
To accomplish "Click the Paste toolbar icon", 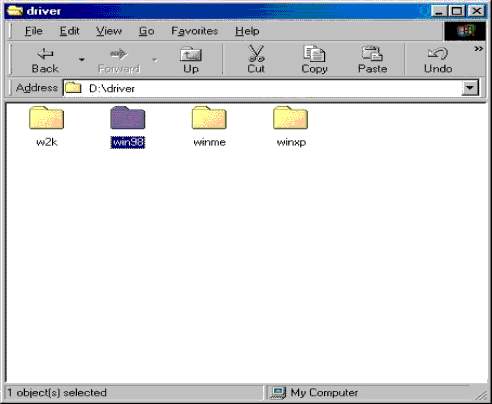I will tap(372, 59).
